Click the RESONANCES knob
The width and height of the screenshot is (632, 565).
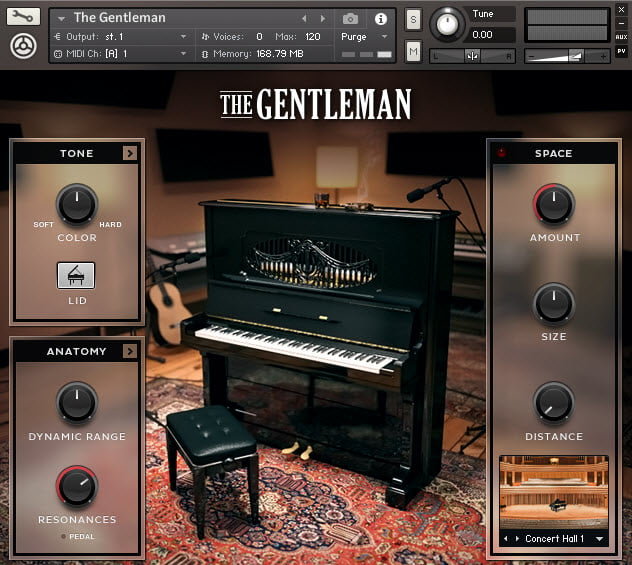[x=77, y=486]
